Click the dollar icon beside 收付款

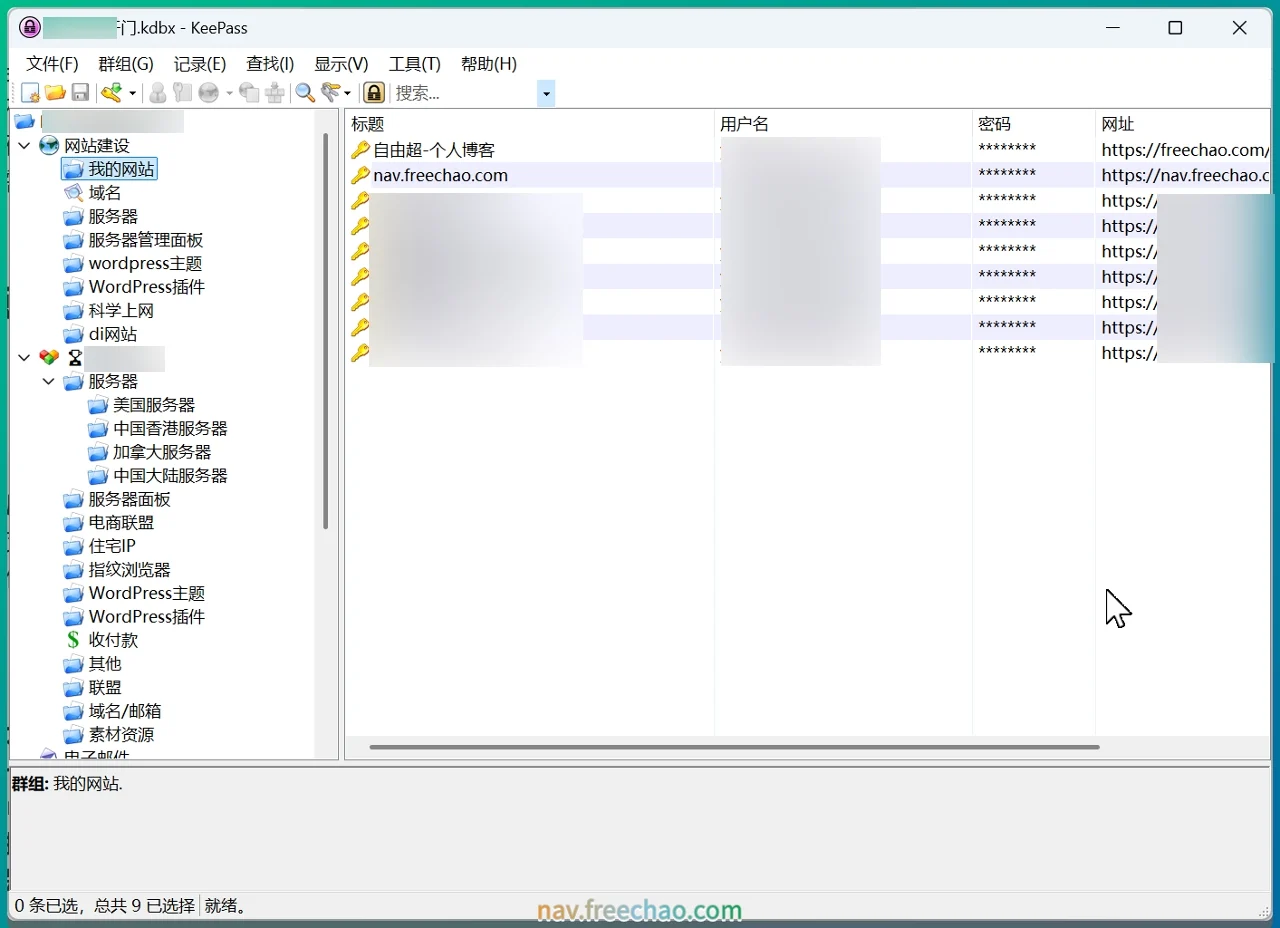click(x=73, y=640)
